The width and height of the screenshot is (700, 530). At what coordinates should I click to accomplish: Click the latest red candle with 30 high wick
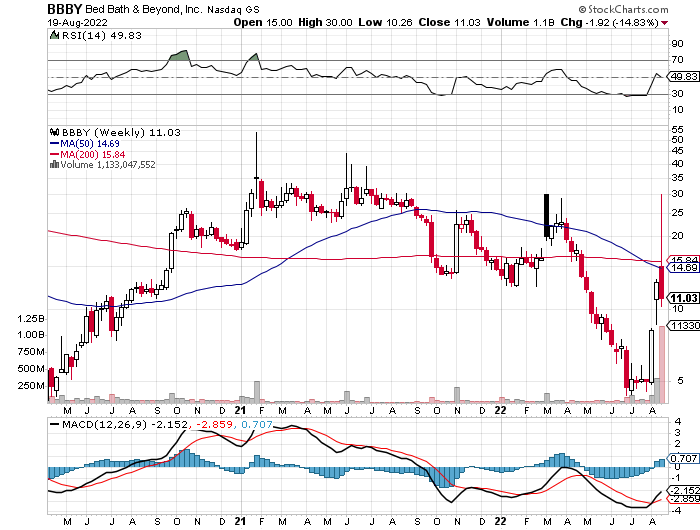(x=662, y=280)
